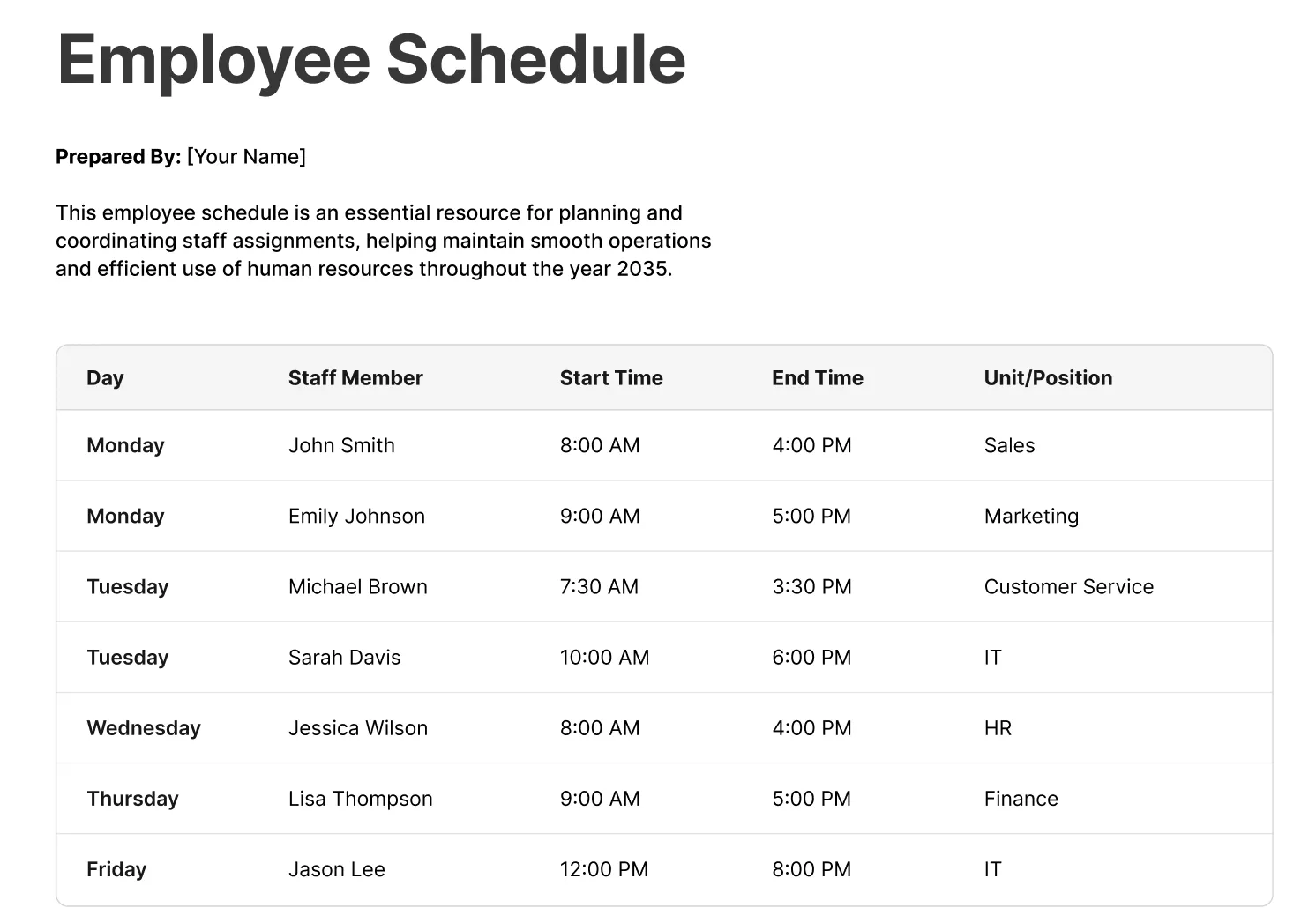The image size is (1316, 908).
Task: Click Tuesday in Michael Brown's row
Action: [x=127, y=587]
